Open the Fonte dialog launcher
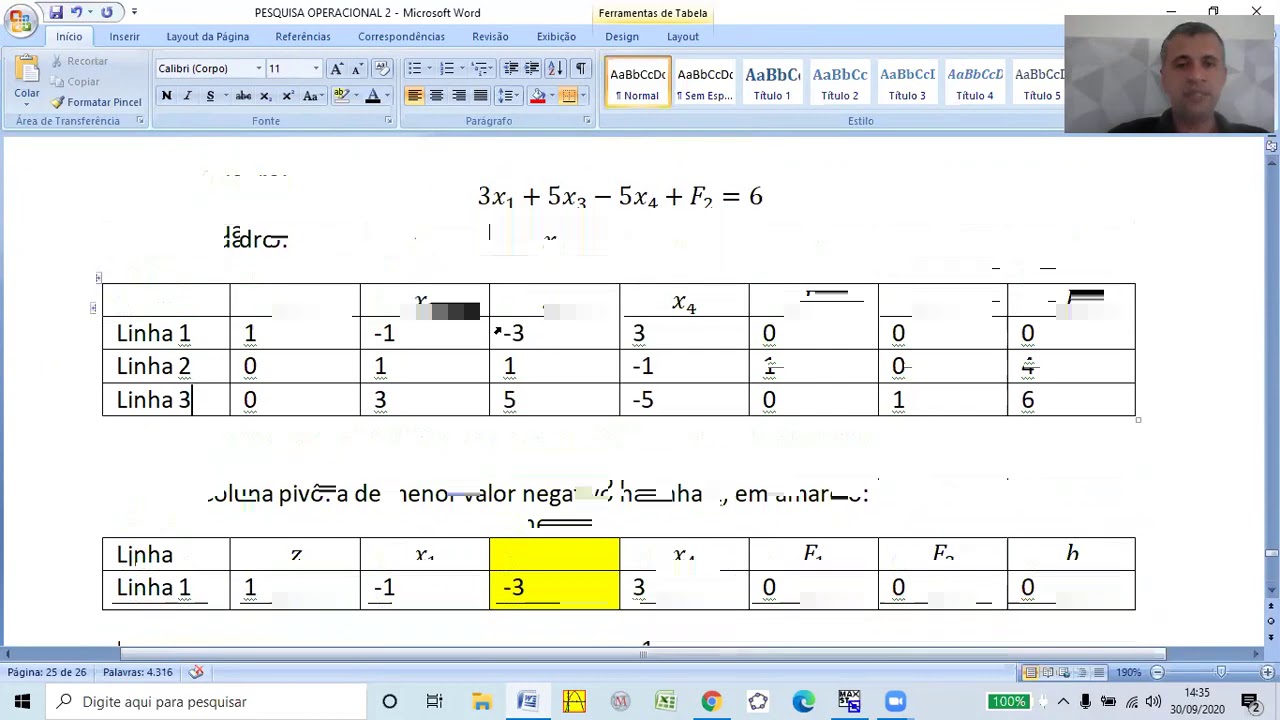 tap(388, 121)
